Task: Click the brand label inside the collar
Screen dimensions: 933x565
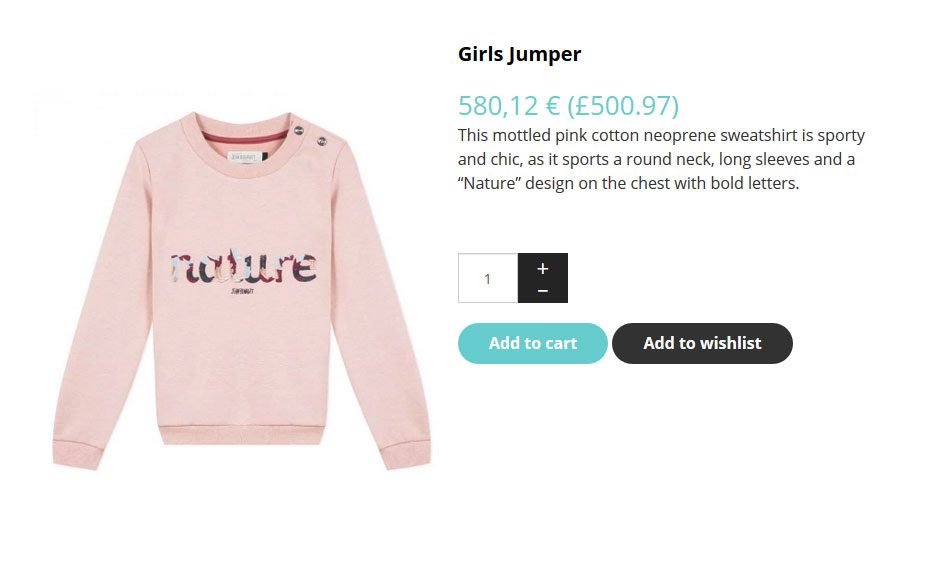Action: coord(243,155)
